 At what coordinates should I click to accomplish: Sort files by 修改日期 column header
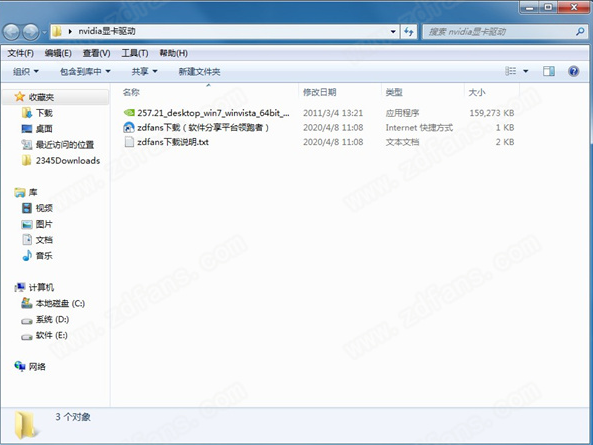pyautogui.click(x=320, y=92)
